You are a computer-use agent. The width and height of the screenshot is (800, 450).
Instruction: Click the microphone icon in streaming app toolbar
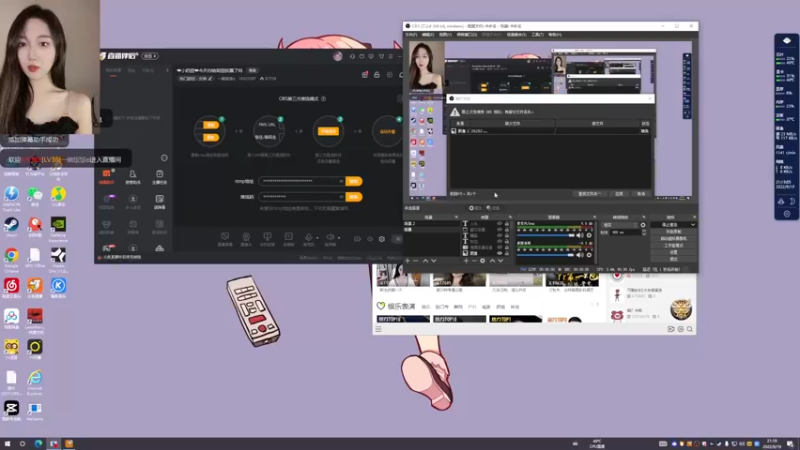tap(309, 237)
